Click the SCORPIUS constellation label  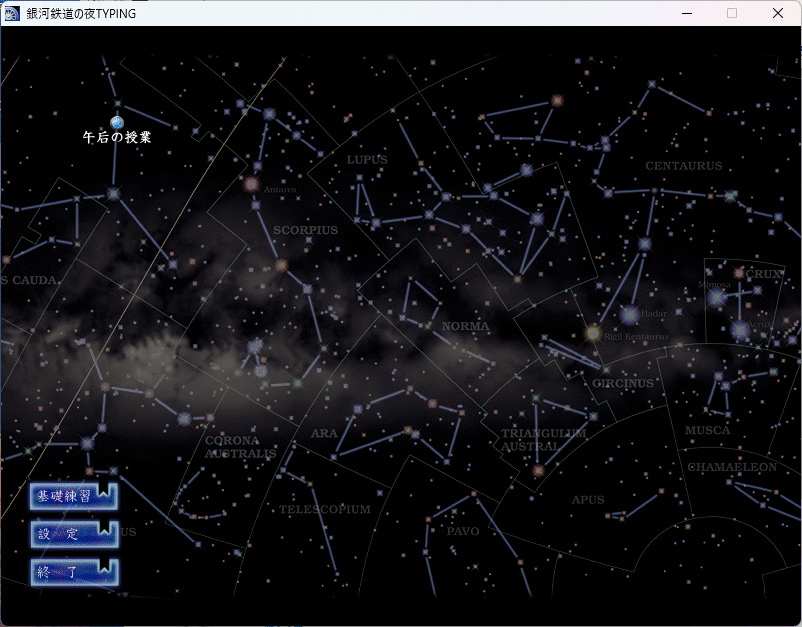305,230
